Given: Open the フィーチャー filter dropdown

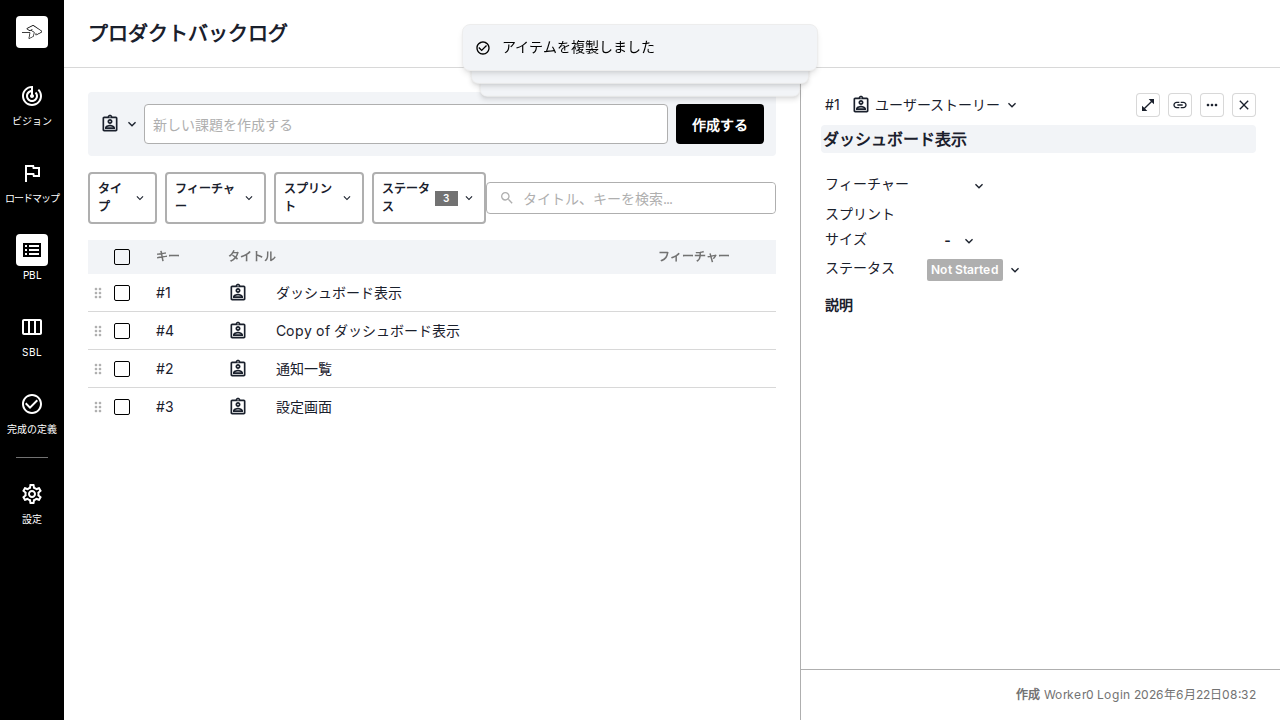Looking at the screenshot, I should [215, 198].
